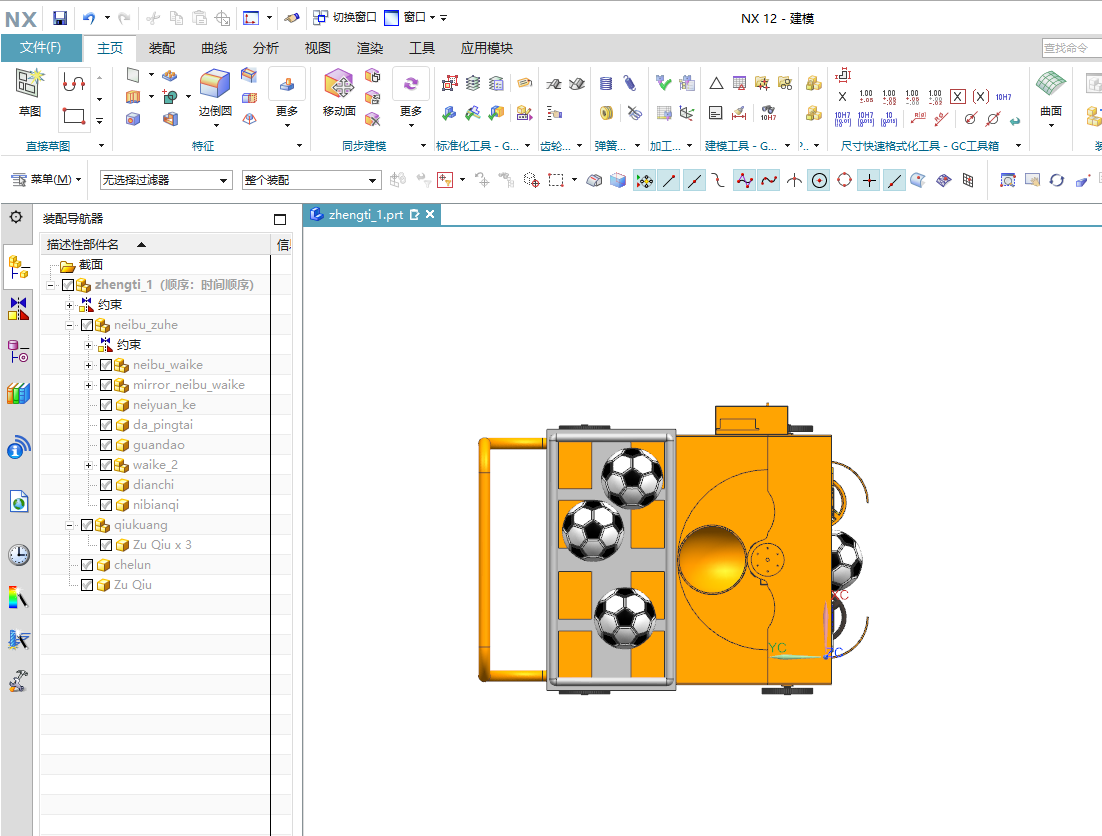Open the navigator settings gear icon
This screenshot has height=836, width=1102.
[16, 217]
